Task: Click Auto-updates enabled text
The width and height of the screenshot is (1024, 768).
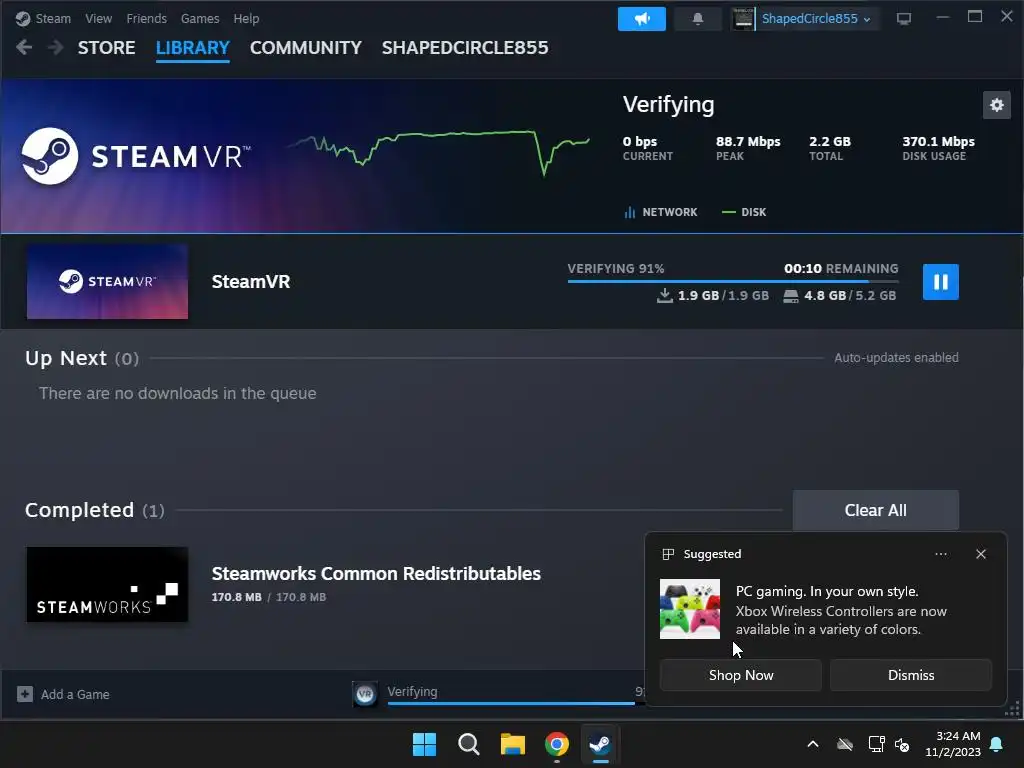Action: [x=896, y=357]
